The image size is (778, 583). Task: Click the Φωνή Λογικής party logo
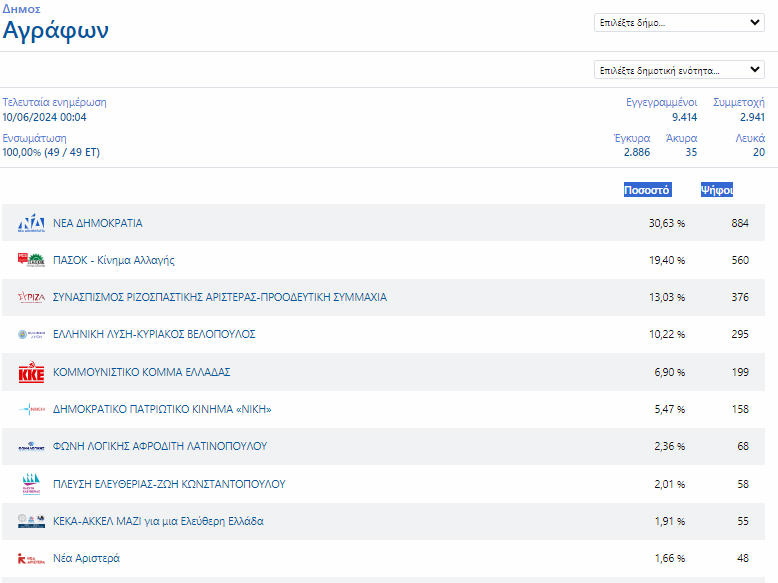[31, 446]
